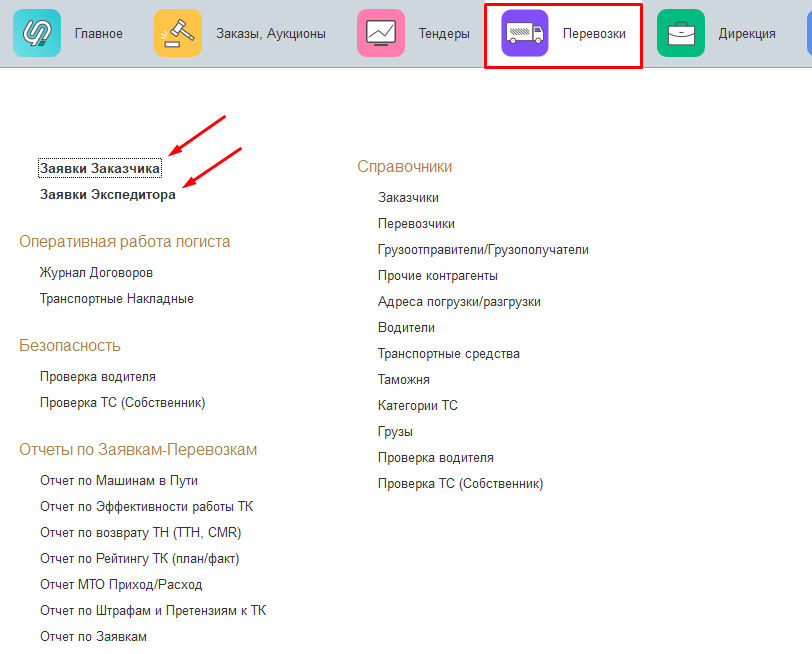Open Транспортные средства
Viewport: 812px width, 654px height.
pyautogui.click(x=449, y=354)
